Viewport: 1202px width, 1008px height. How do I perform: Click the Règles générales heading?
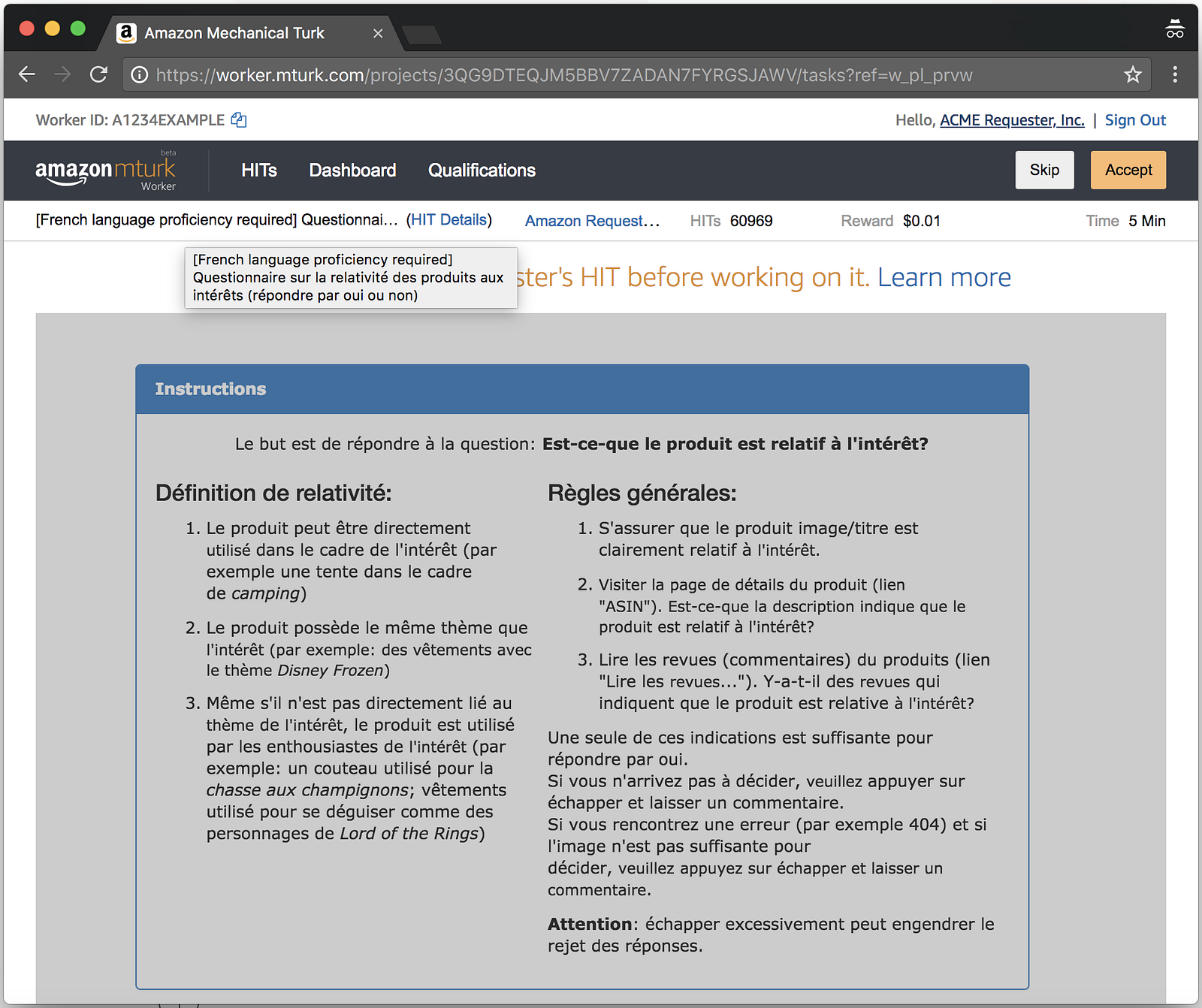tap(642, 493)
